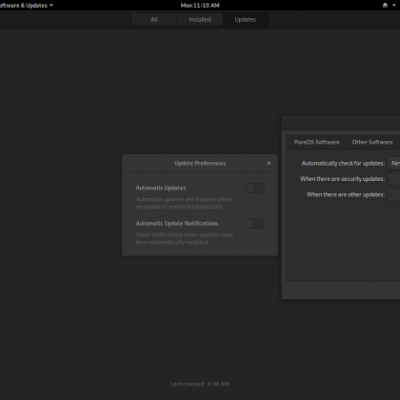Open the security updates action dropdown
This screenshot has width=400, height=400.
[394, 179]
